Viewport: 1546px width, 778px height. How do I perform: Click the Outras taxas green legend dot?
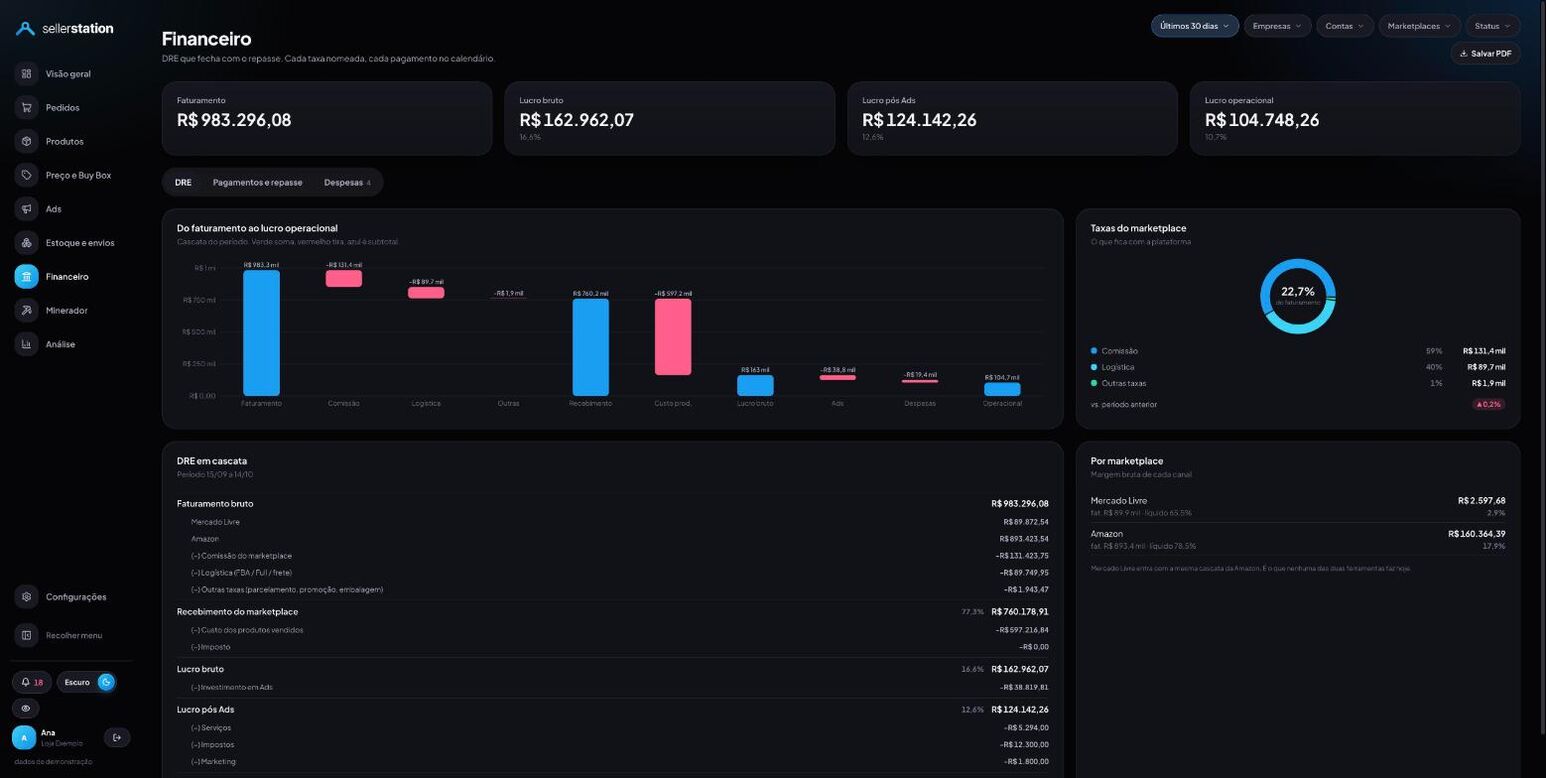tap(1094, 383)
